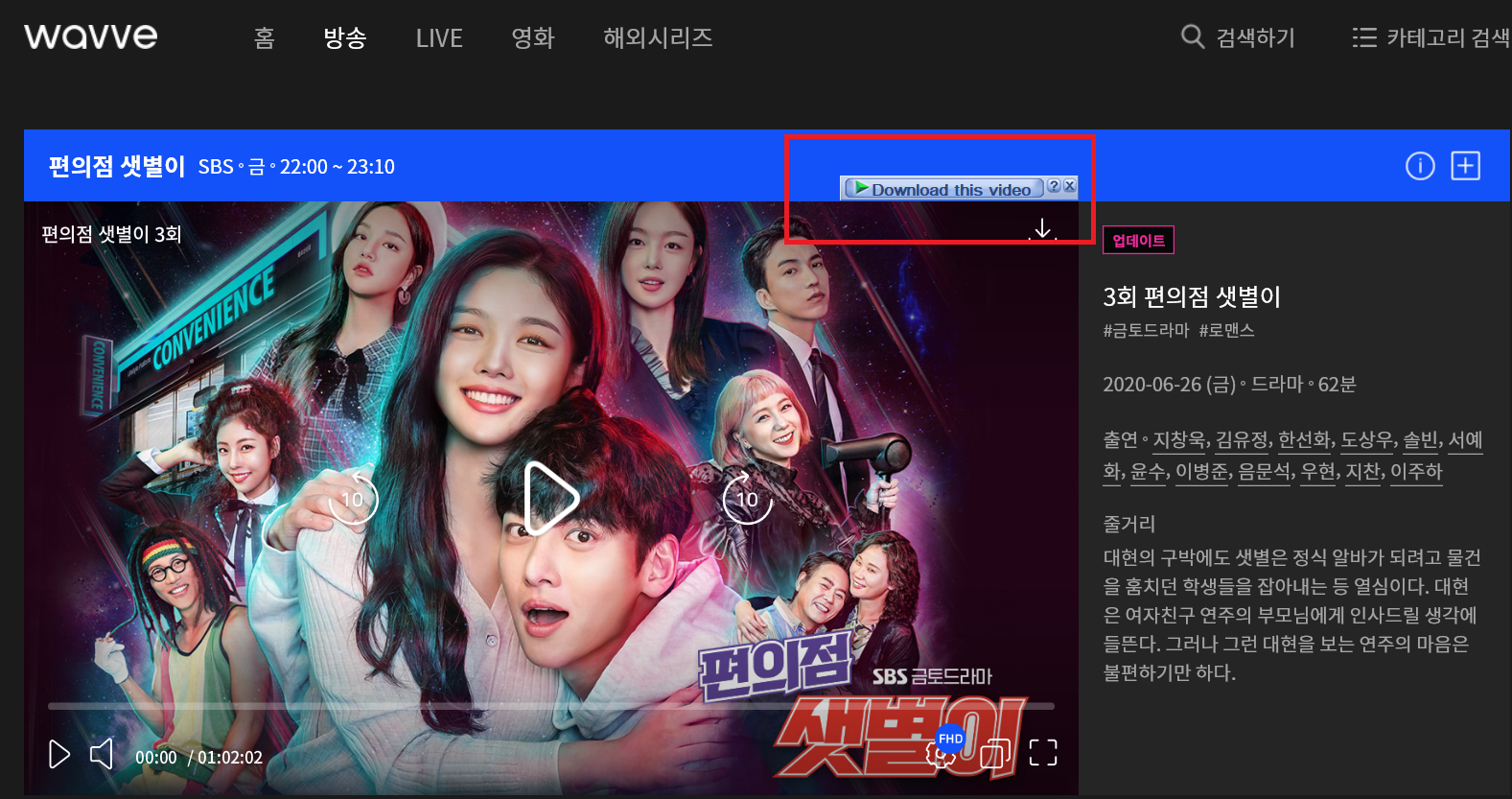Viewport: 1512px width, 799px height.
Task: Open cast member 윤수
Action: 1149,472
